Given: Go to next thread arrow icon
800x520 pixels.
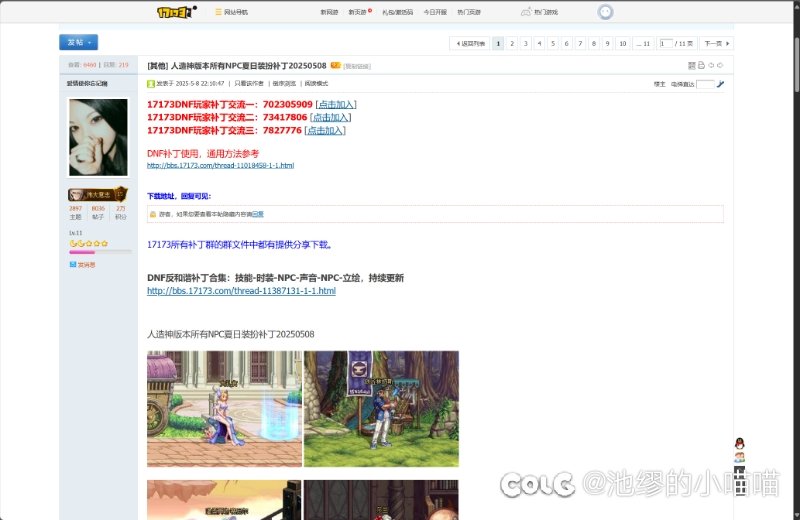Looking at the screenshot, I should (720, 65).
